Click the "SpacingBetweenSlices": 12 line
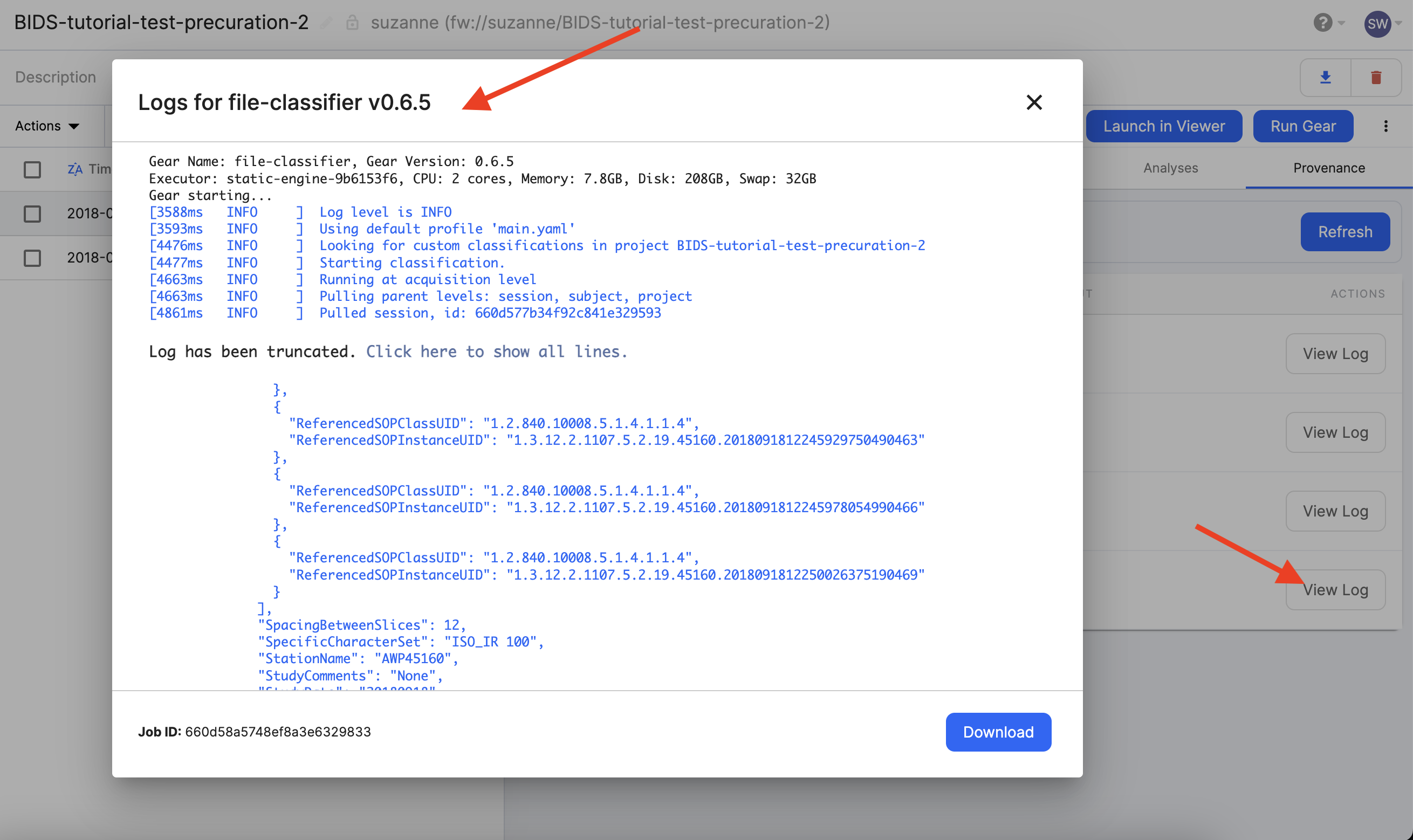The height and width of the screenshot is (840, 1413). [x=362, y=625]
